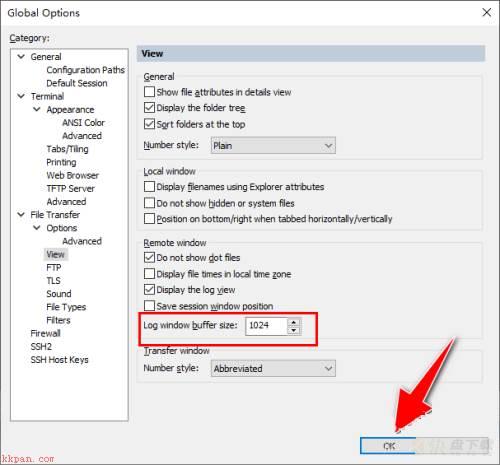Collapse the Options tree node
The width and height of the screenshot is (500, 465).
(x=37, y=228)
